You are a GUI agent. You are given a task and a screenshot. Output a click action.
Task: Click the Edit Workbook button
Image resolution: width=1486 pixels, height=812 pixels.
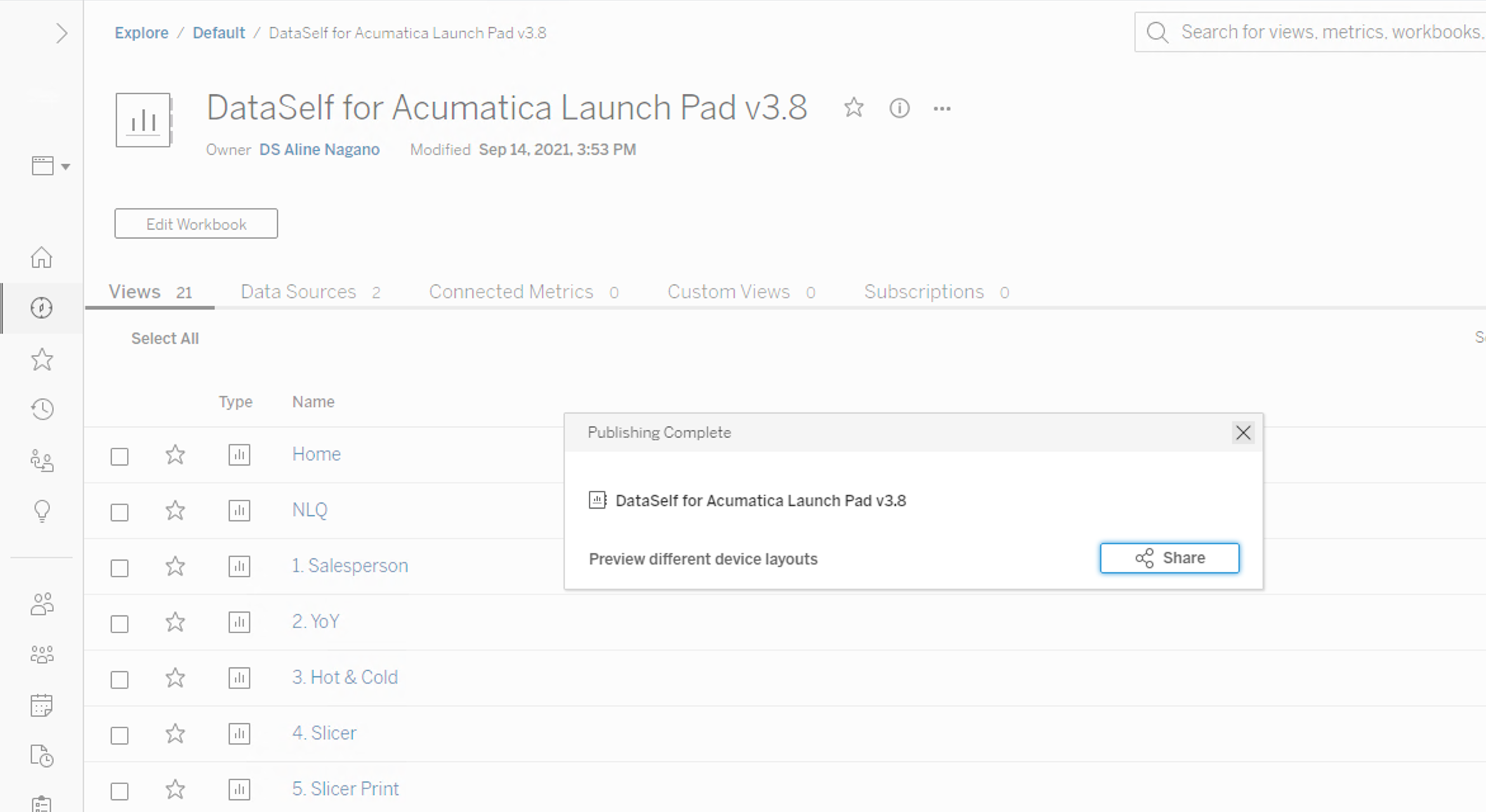point(196,224)
